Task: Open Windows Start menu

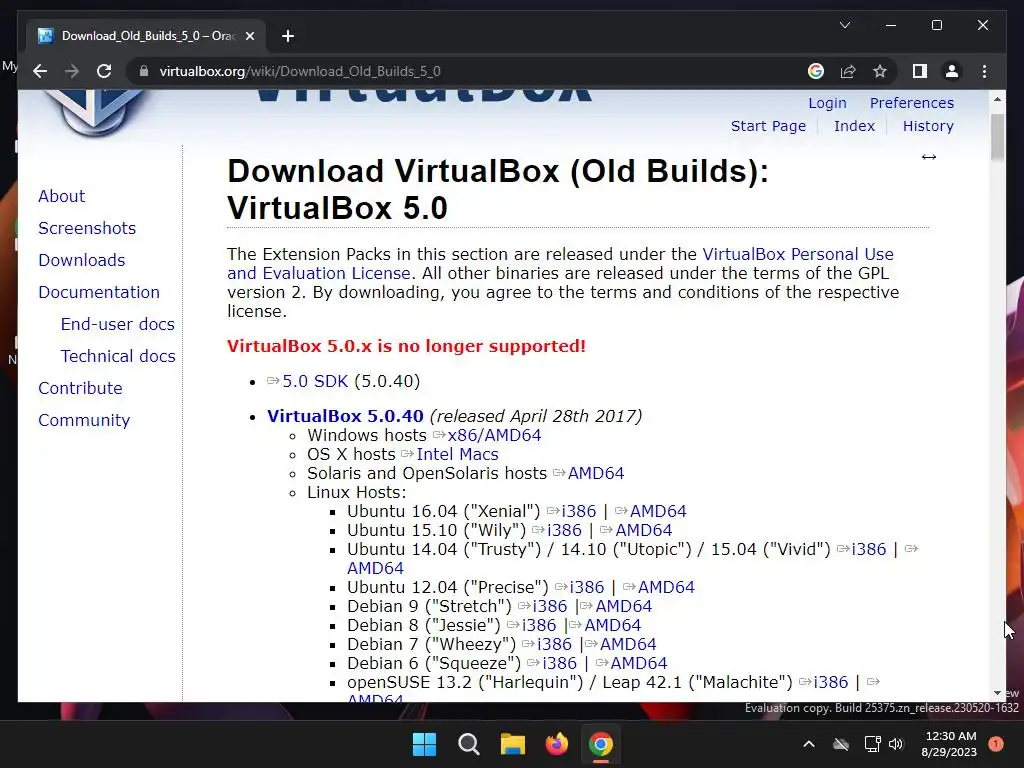Action: point(424,744)
